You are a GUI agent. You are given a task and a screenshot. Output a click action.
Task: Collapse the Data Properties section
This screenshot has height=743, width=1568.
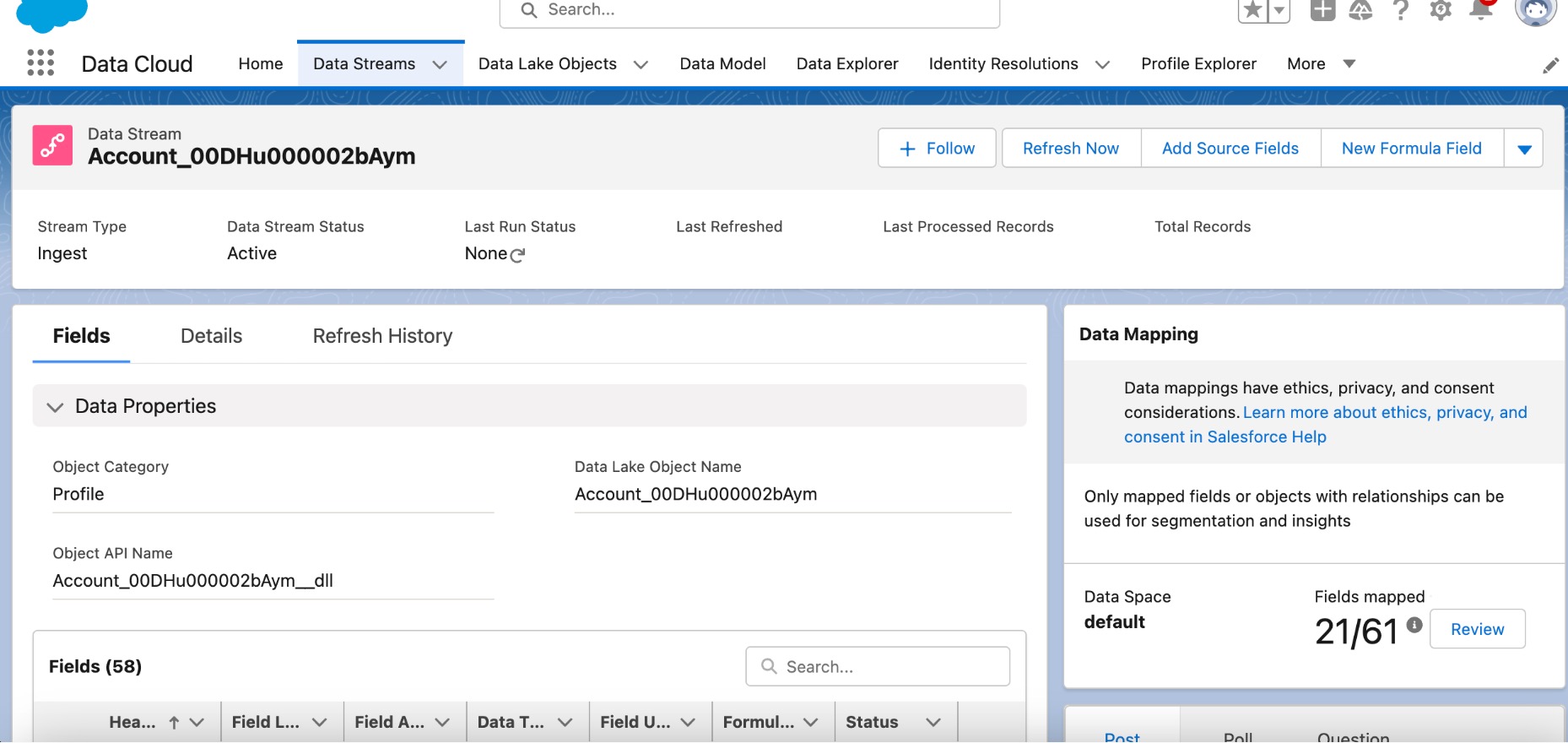[56, 407]
